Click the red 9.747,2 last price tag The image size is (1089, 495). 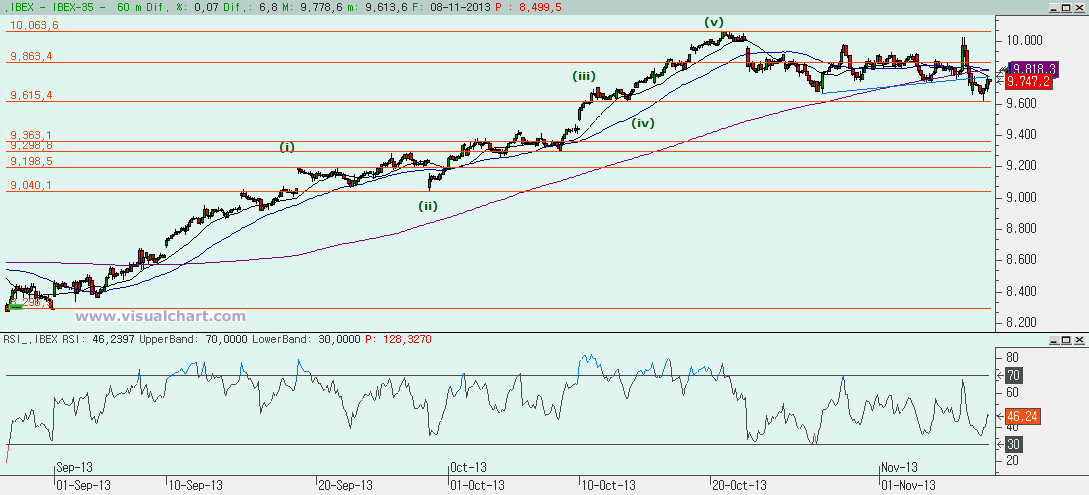click(x=1028, y=82)
